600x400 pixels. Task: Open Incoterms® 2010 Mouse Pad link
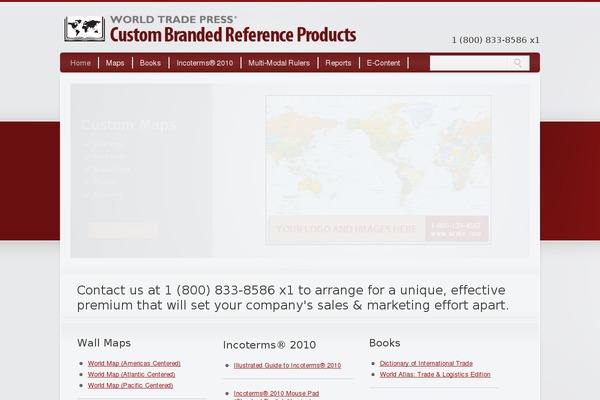(276, 393)
